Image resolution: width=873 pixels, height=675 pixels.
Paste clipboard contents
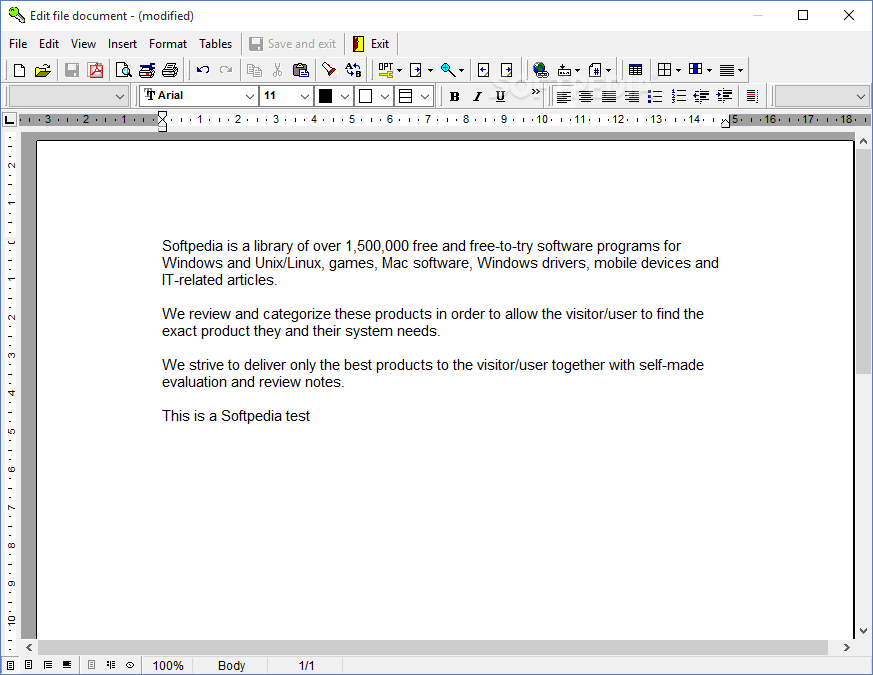pyautogui.click(x=301, y=70)
